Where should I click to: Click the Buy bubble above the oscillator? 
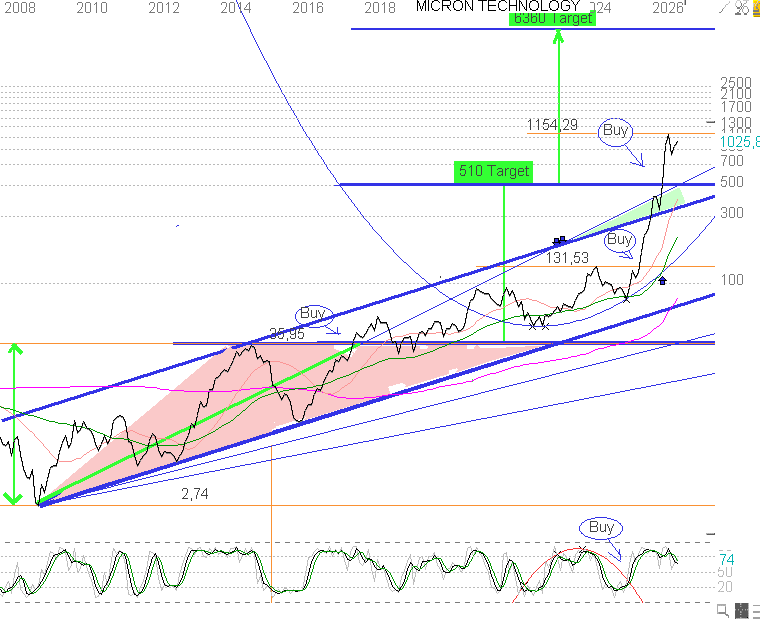pyautogui.click(x=601, y=527)
